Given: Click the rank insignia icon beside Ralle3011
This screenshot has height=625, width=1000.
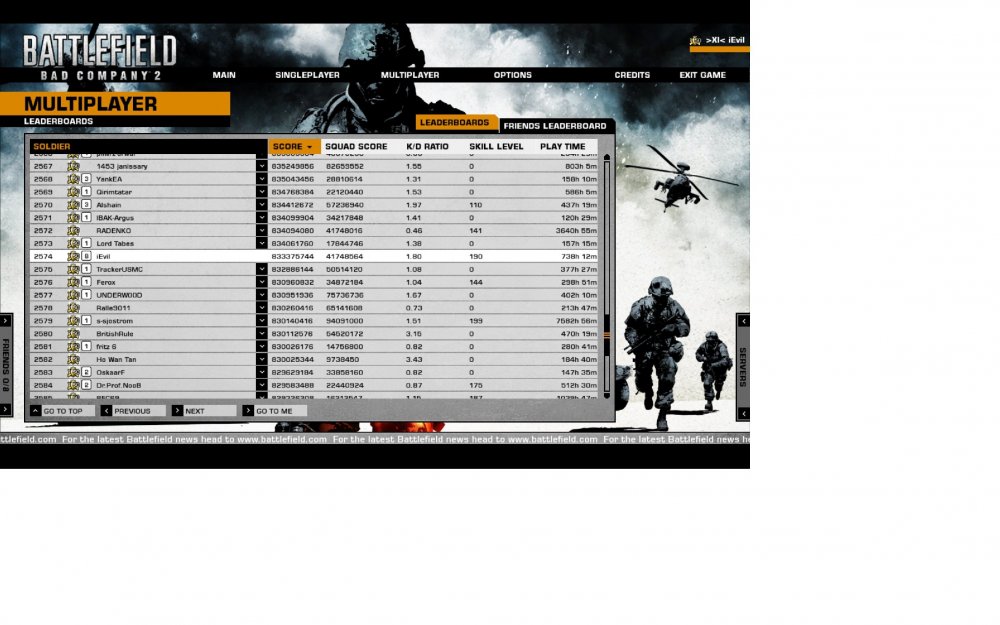Looking at the screenshot, I should (x=73, y=308).
